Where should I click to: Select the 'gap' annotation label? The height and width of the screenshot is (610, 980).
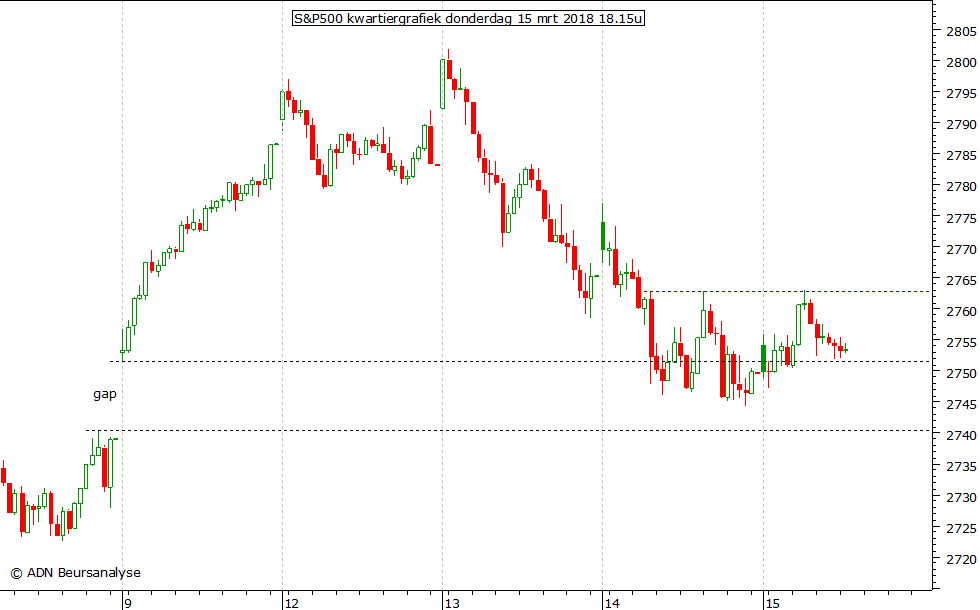[x=105, y=394]
